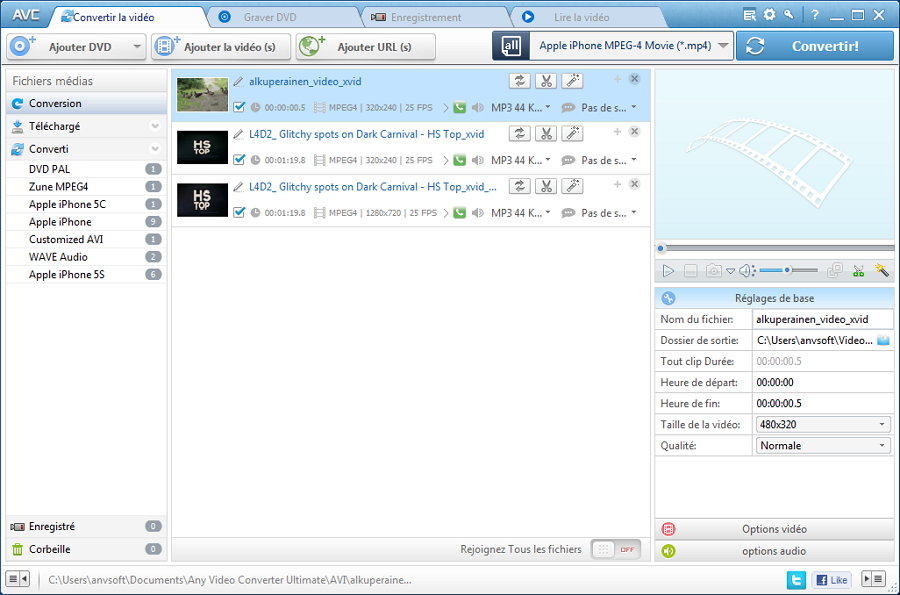Click the copy frames icon under preview
This screenshot has height=595, width=900.
835,270
